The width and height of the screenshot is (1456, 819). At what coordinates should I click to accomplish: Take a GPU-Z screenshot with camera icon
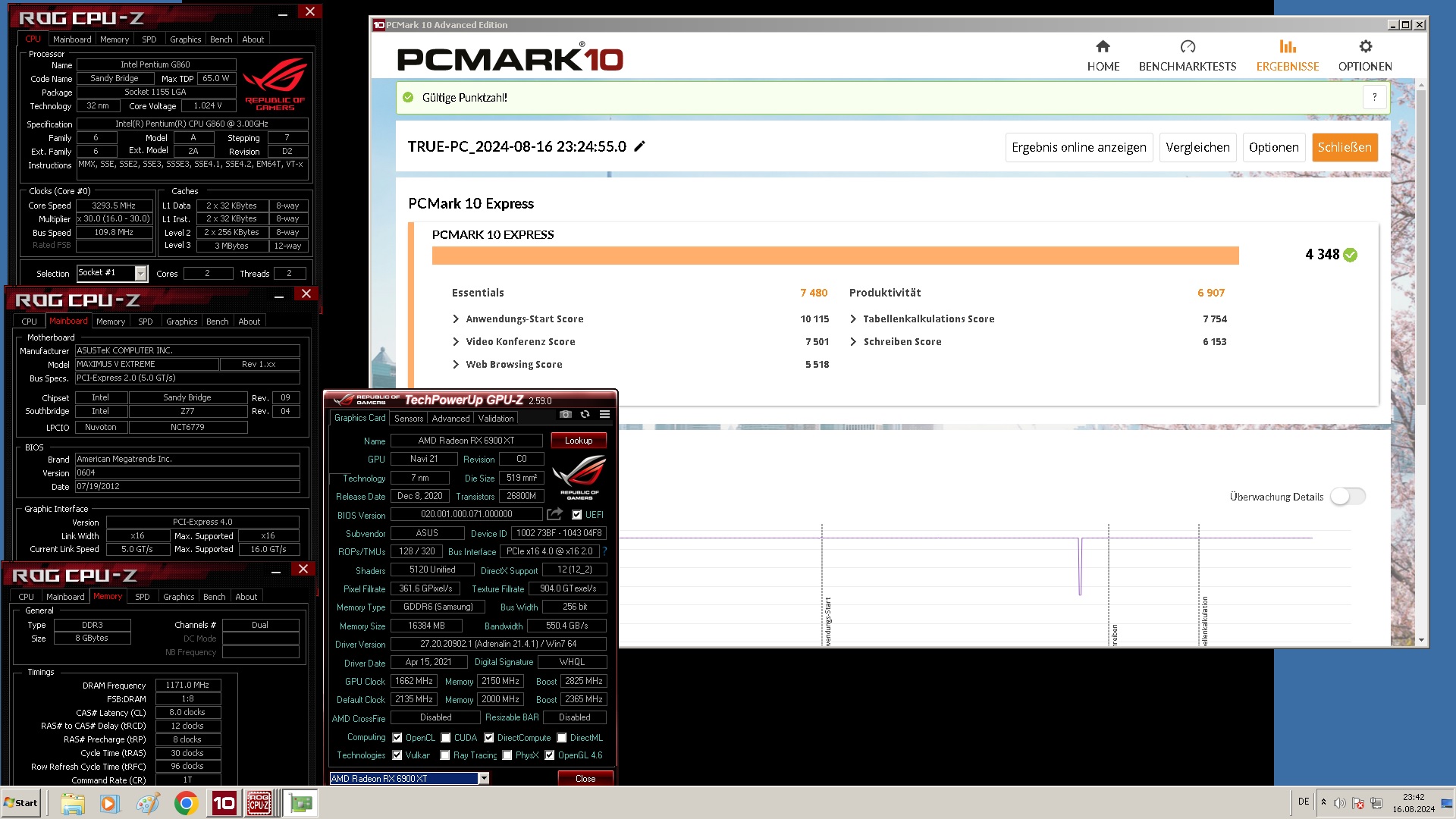pos(566,414)
